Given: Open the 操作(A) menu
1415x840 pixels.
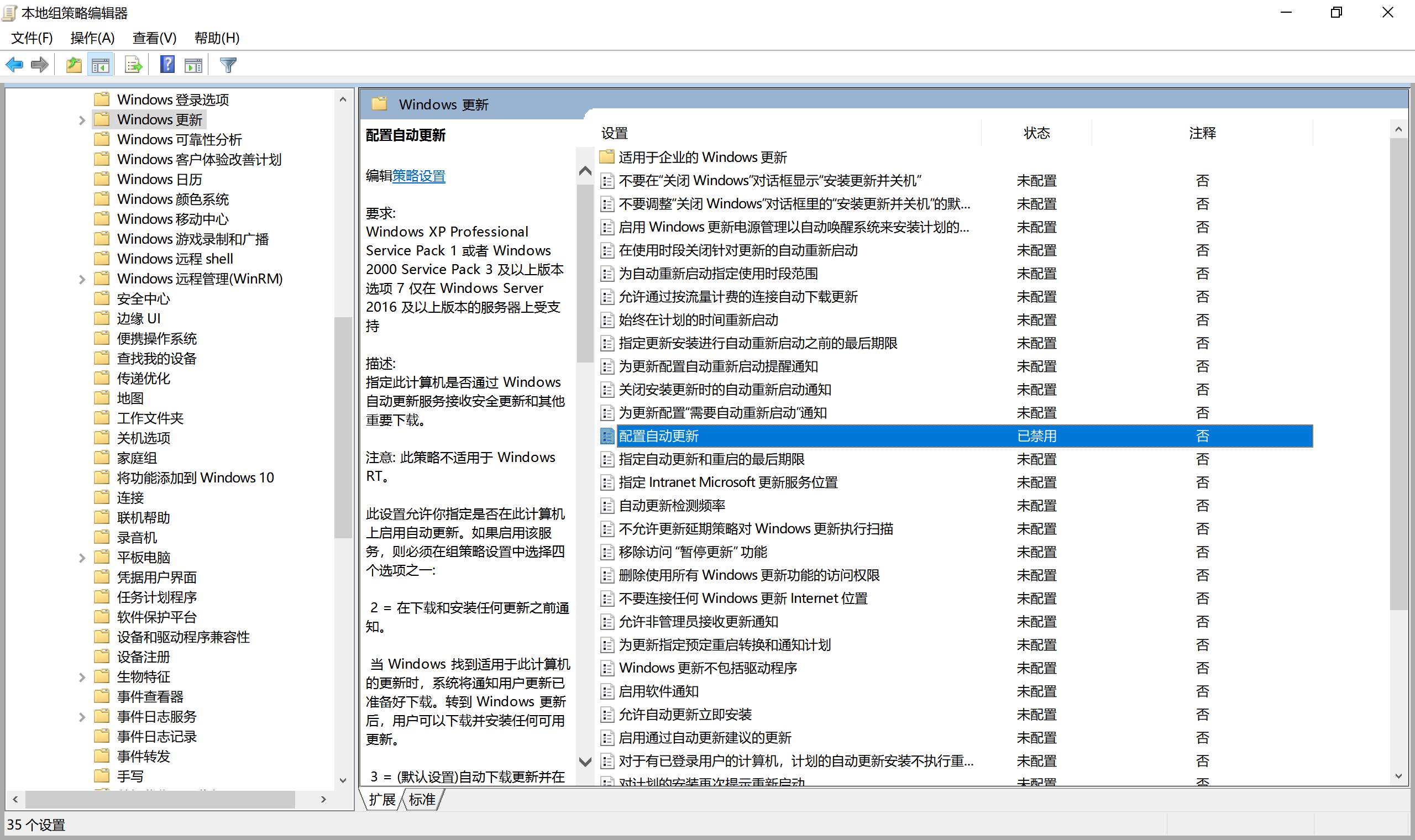Looking at the screenshot, I should 92,38.
